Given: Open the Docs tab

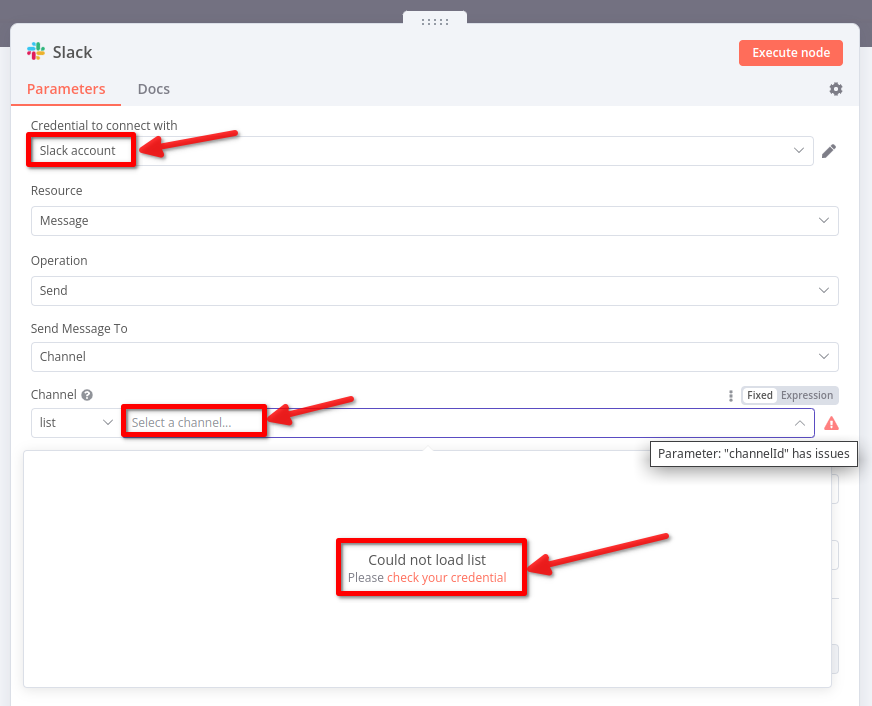Looking at the screenshot, I should coord(154,89).
